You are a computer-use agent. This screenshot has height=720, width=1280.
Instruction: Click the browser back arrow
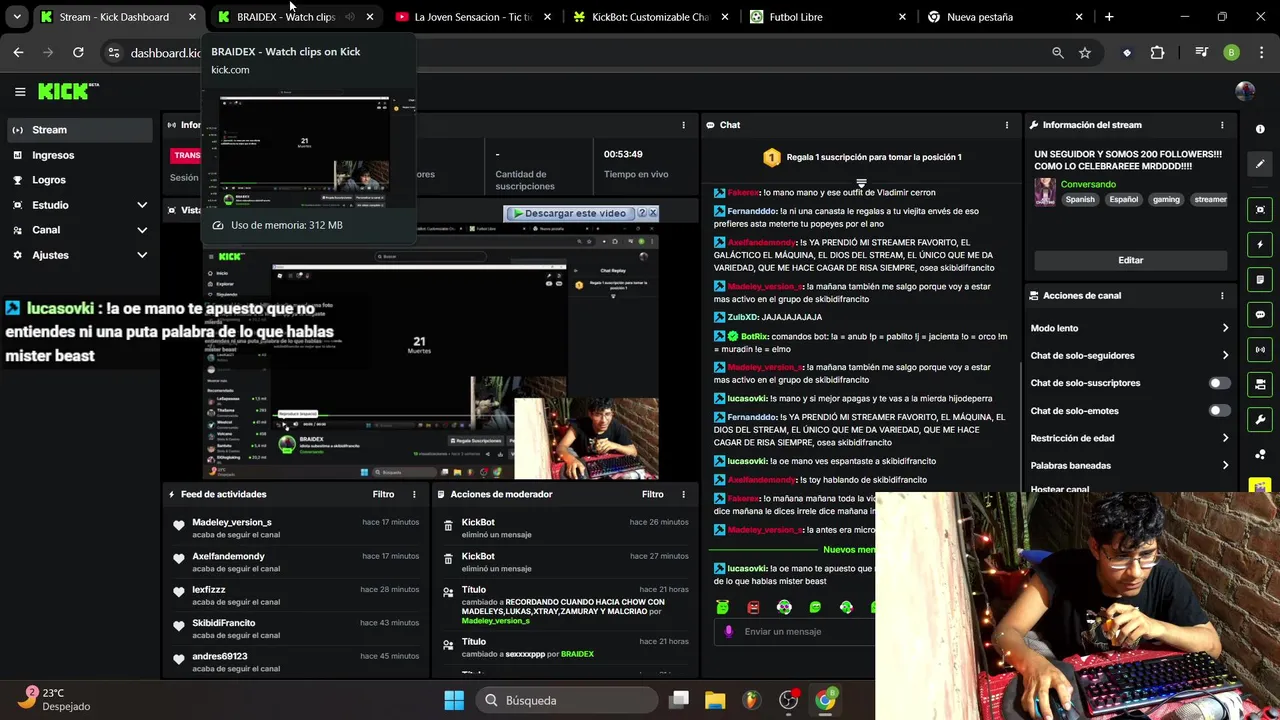pyautogui.click(x=18, y=53)
